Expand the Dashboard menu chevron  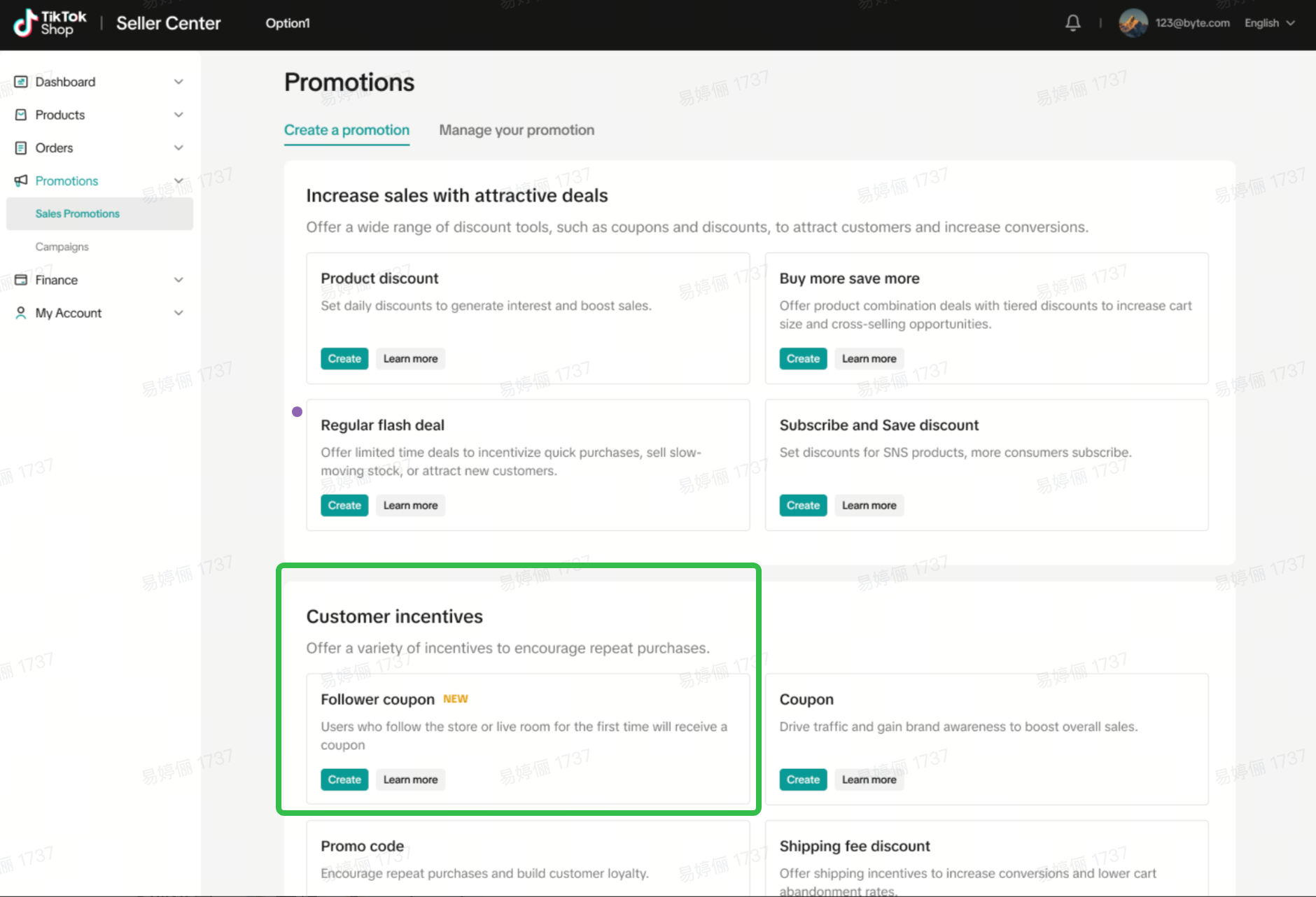(178, 82)
